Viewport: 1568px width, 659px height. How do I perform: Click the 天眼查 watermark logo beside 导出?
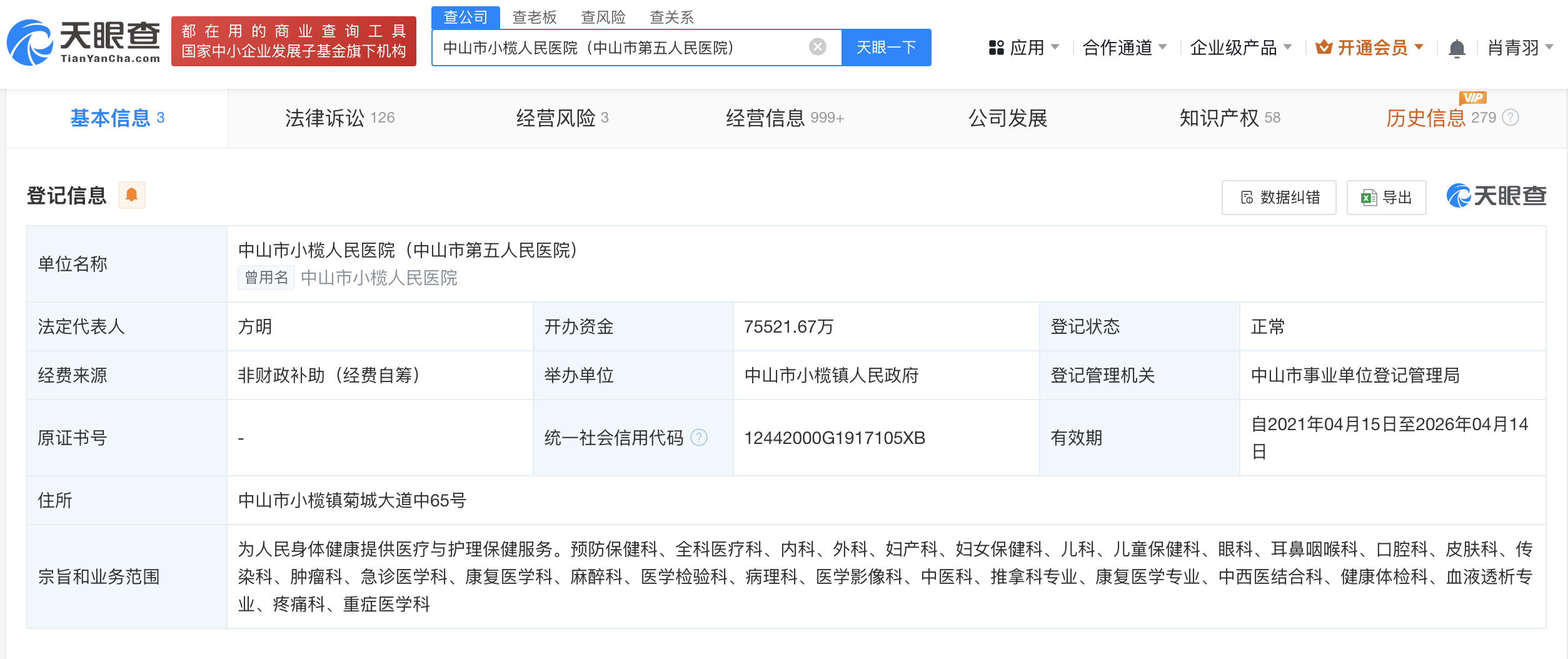pyautogui.click(x=1496, y=196)
